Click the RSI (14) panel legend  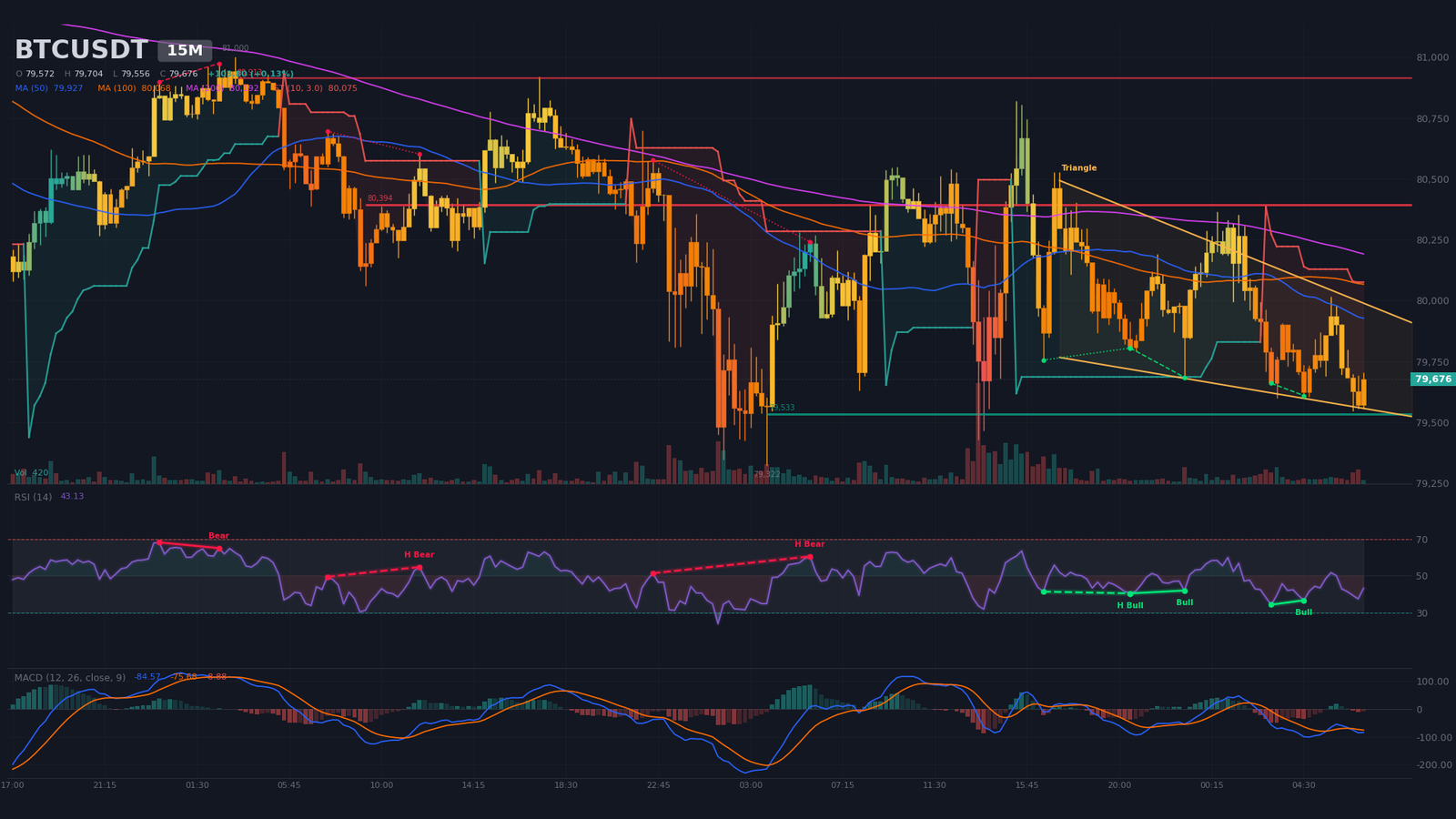34,497
